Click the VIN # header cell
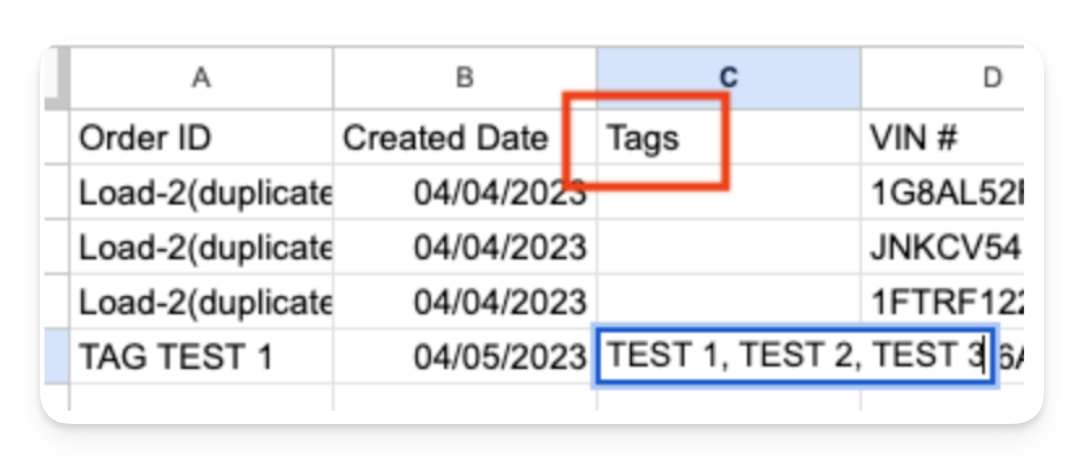 [x=943, y=137]
